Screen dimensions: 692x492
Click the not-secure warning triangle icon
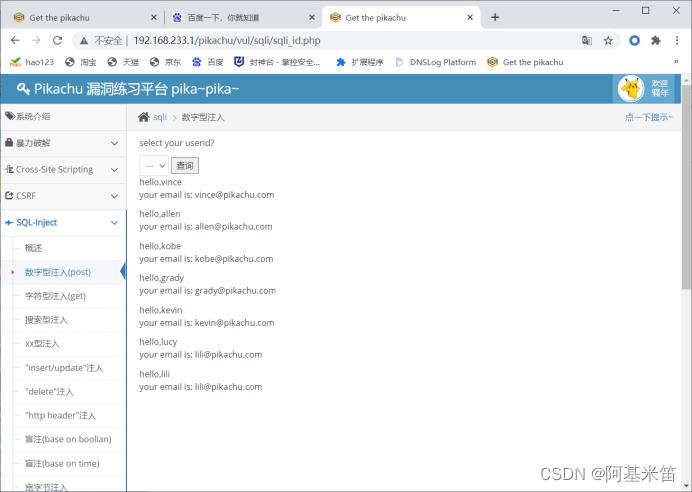coord(84,41)
